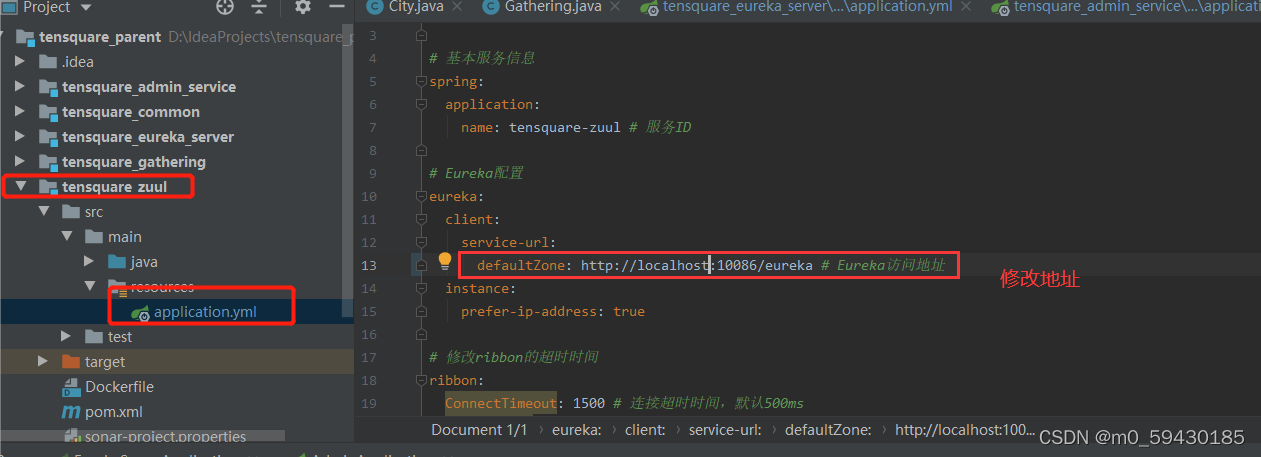Click the Maven icon beside pom.xml
Image resolution: width=1261 pixels, height=457 pixels.
point(70,412)
